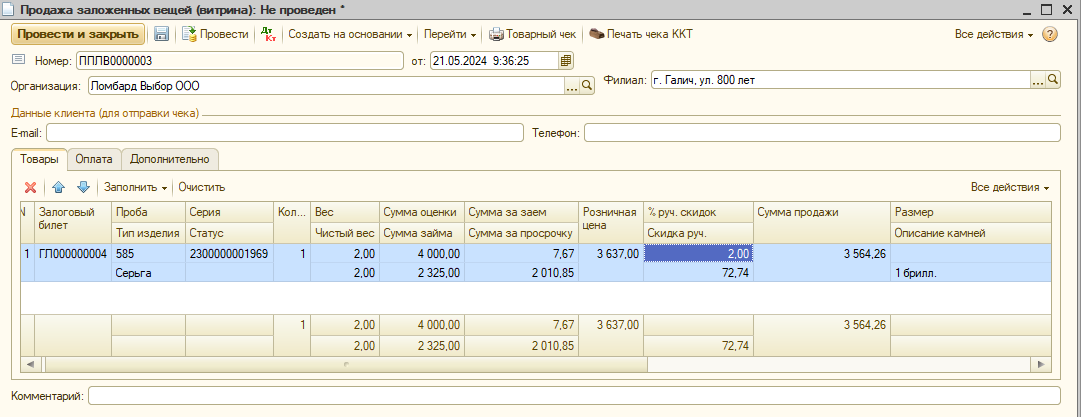Open table Все действия menu
The width and height of the screenshot is (1081, 417).
[1009, 187]
